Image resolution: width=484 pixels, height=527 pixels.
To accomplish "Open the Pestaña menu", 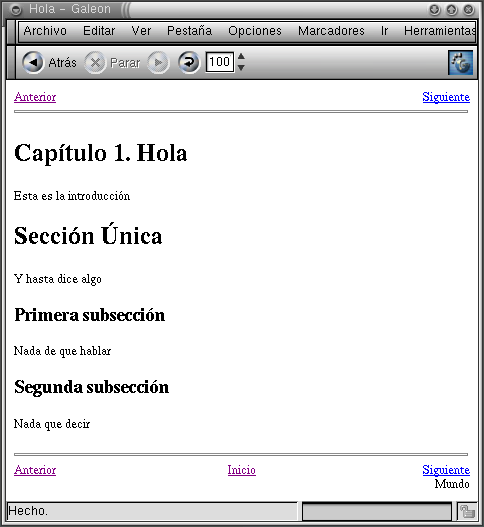I will click(x=190, y=31).
